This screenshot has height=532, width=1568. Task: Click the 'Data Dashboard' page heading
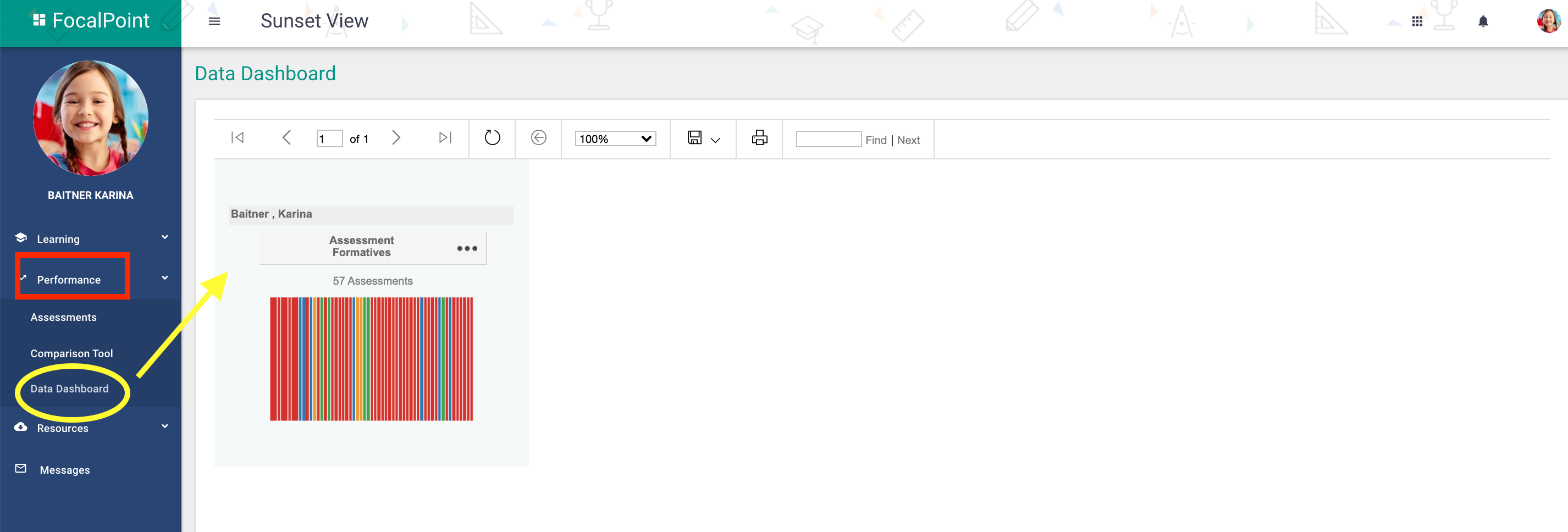(266, 74)
